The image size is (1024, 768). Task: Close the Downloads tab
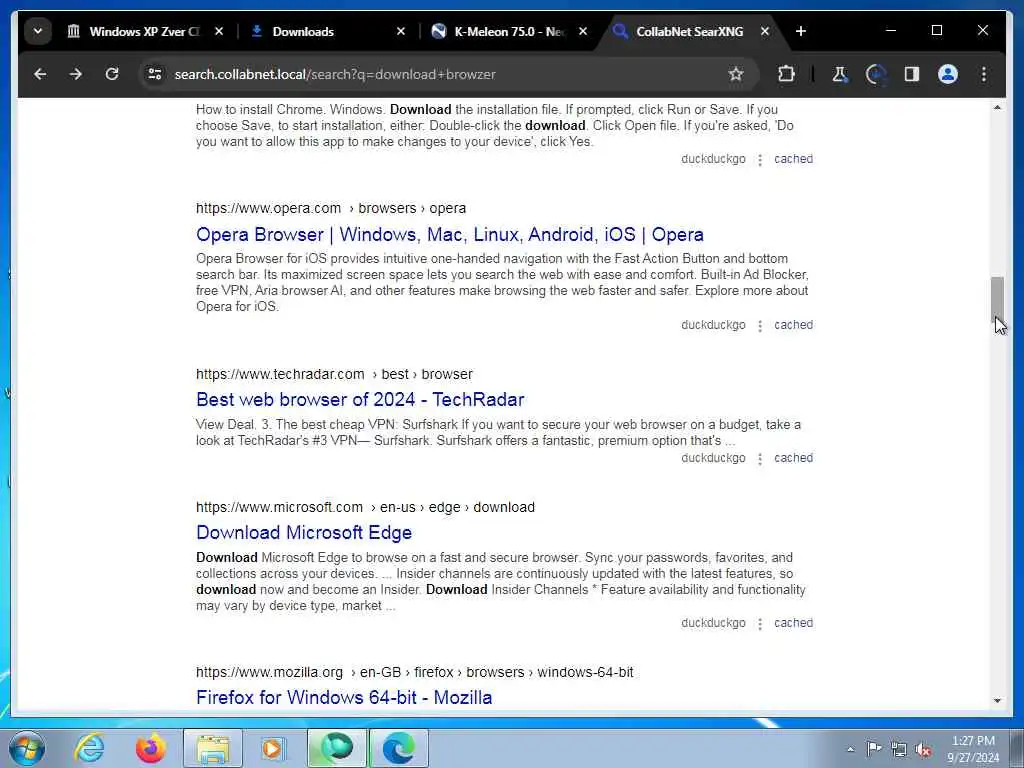coord(401,31)
